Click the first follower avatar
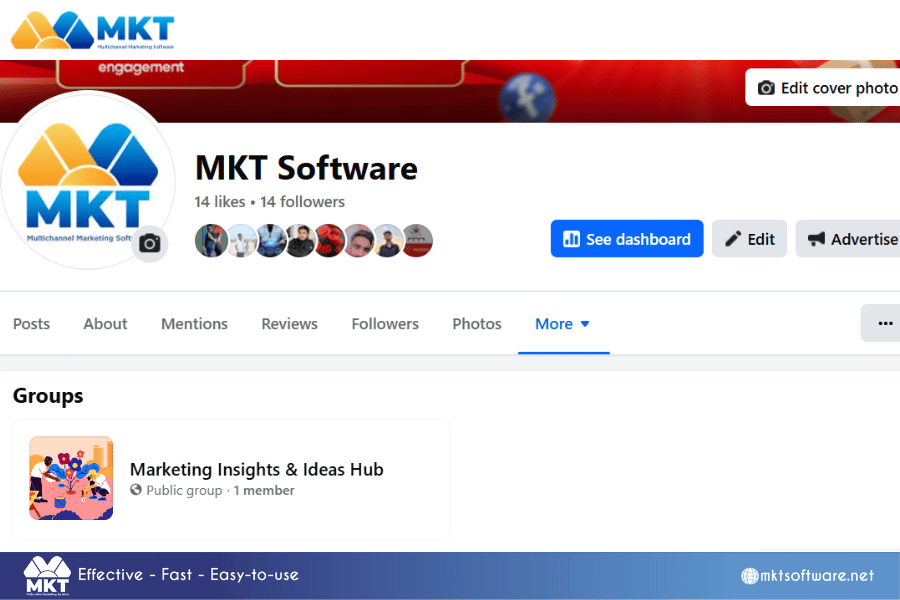Screen dimensions: 900x600 click(211, 241)
